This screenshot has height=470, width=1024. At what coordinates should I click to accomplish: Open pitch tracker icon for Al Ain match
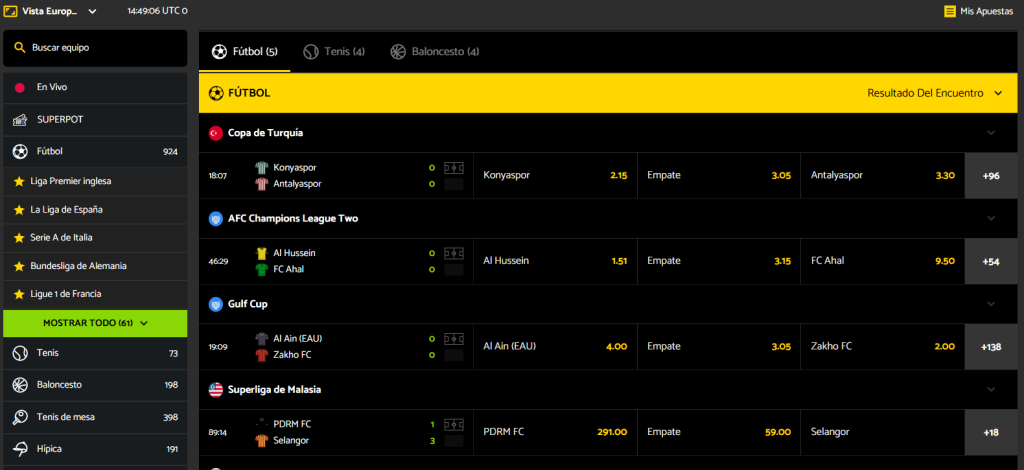[454, 339]
